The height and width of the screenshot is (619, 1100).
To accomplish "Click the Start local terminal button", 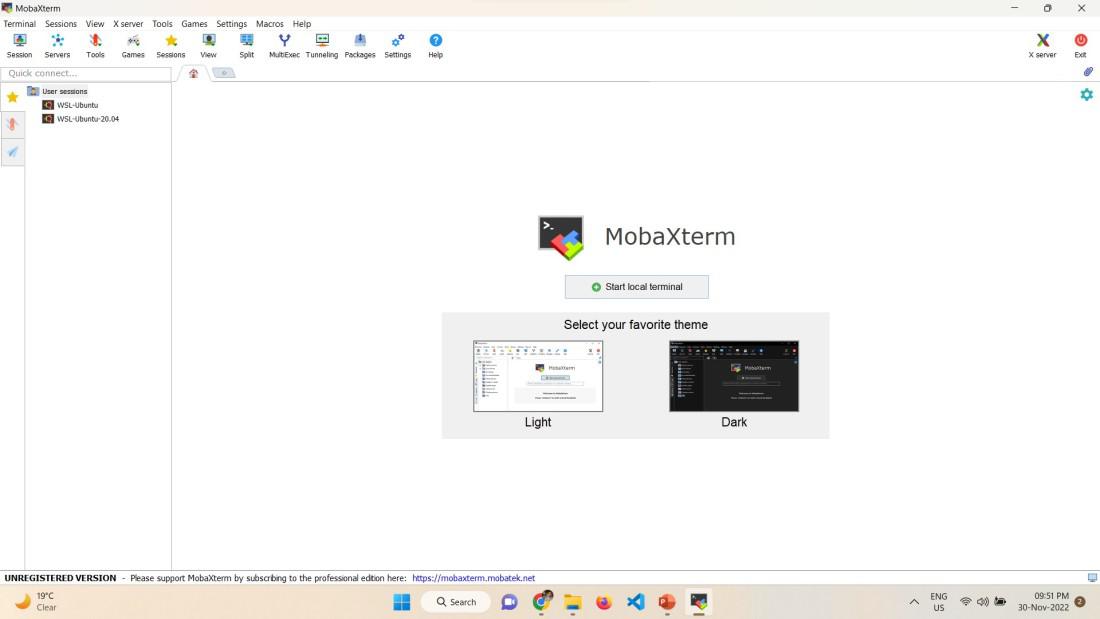I will pyautogui.click(x=636, y=286).
